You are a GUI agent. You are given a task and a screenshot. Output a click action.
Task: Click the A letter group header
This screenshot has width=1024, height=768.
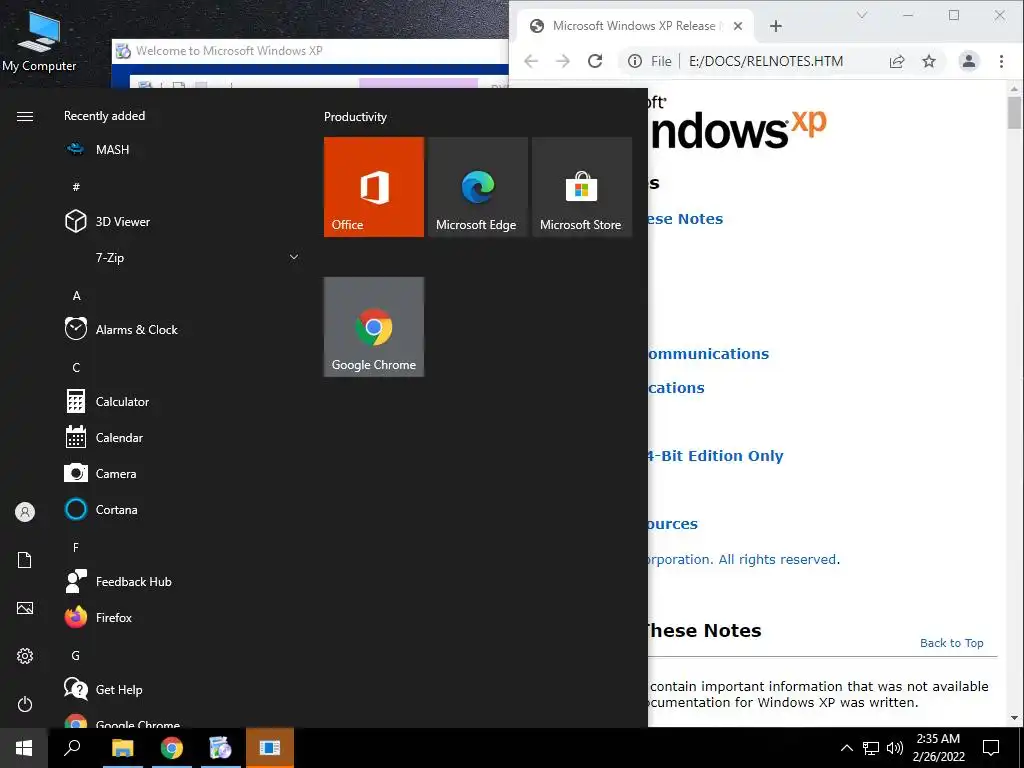click(76, 295)
